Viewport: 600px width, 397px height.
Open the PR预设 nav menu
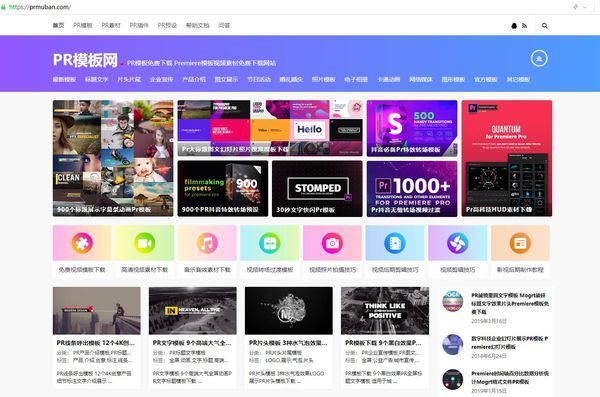click(x=167, y=25)
